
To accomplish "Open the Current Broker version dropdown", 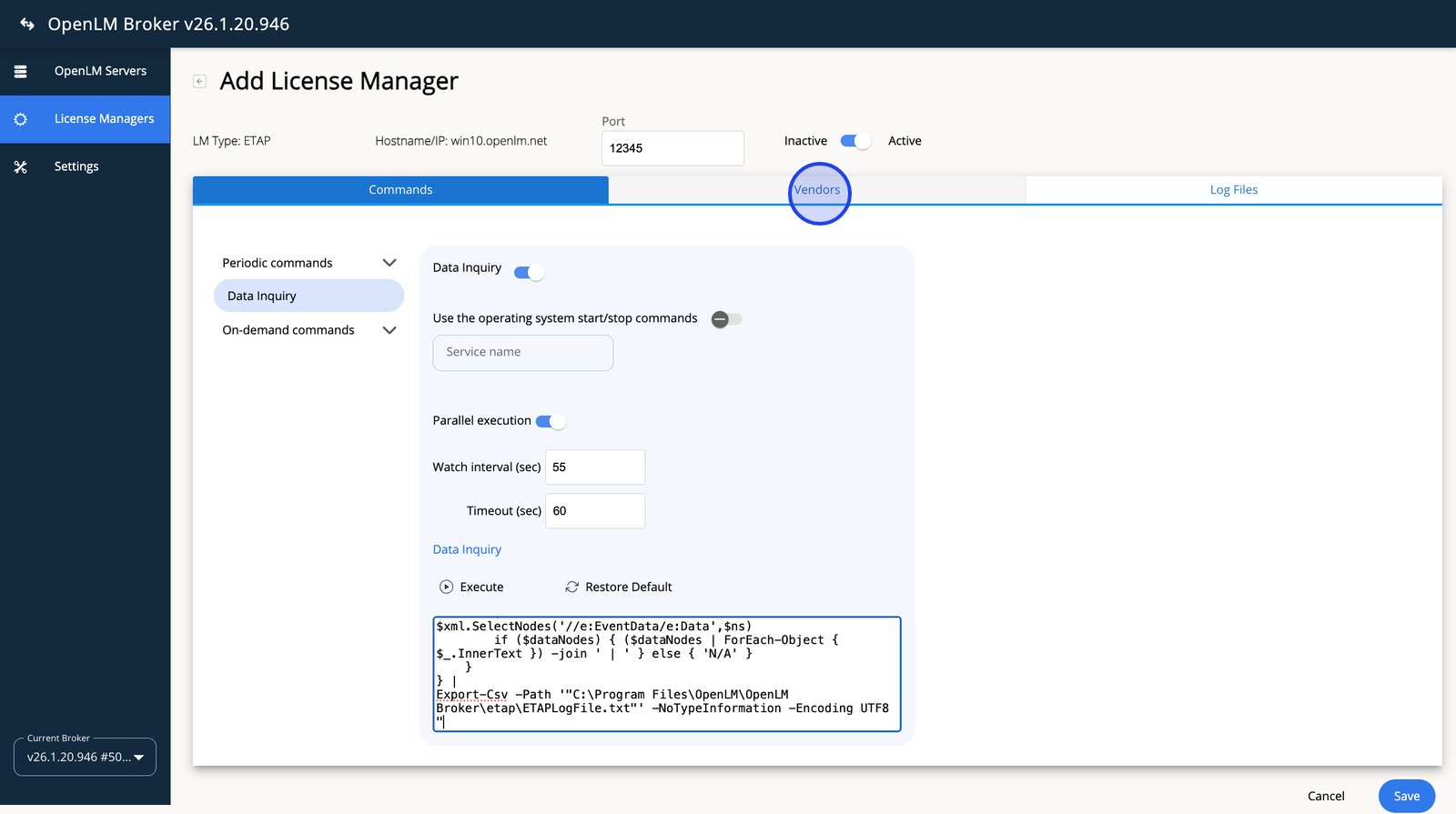I will click(x=85, y=757).
